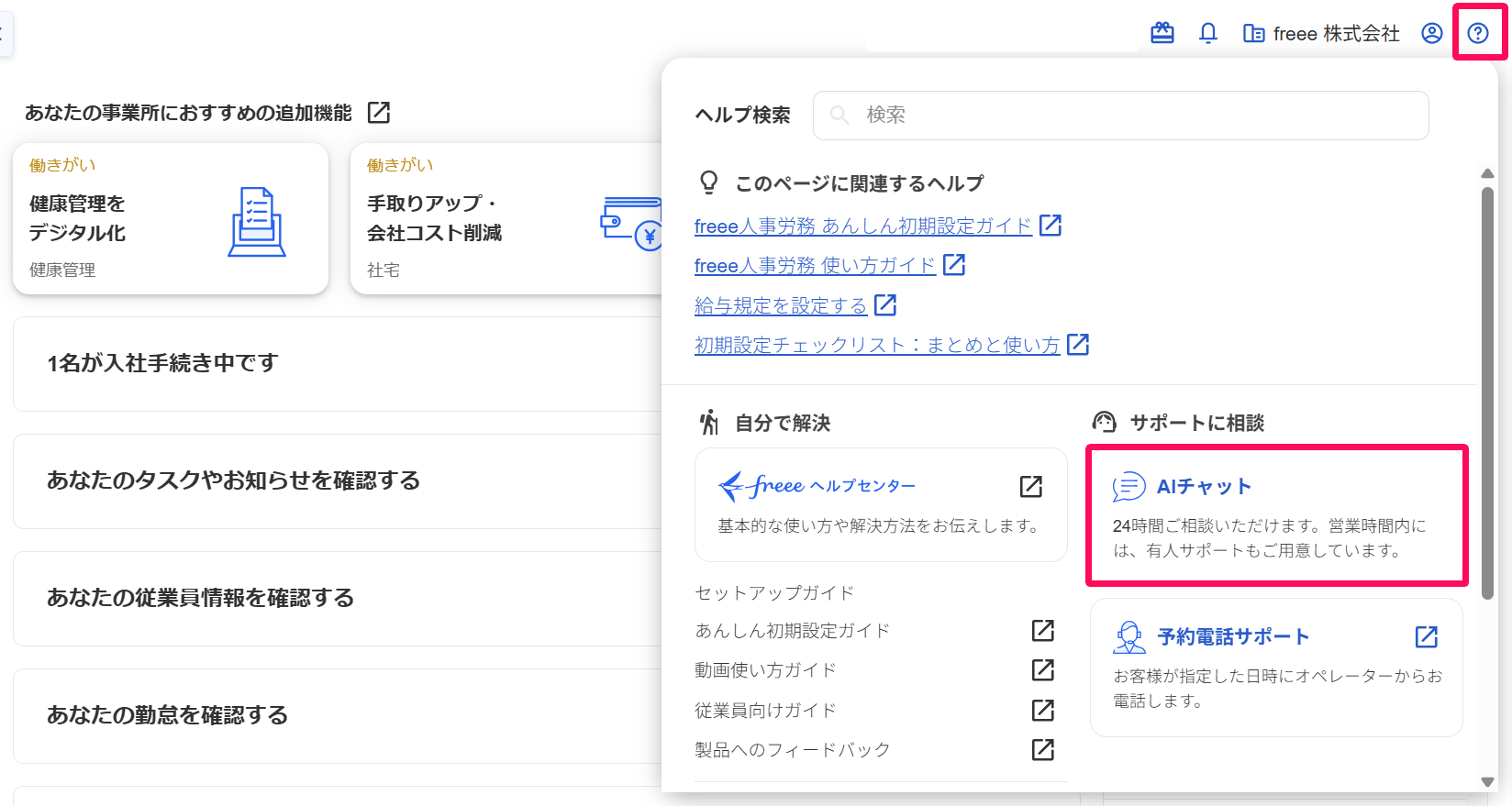Open freee人事労務 あんしん初期設定ガイド link
This screenshot has width=1512, height=806.
click(x=863, y=226)
